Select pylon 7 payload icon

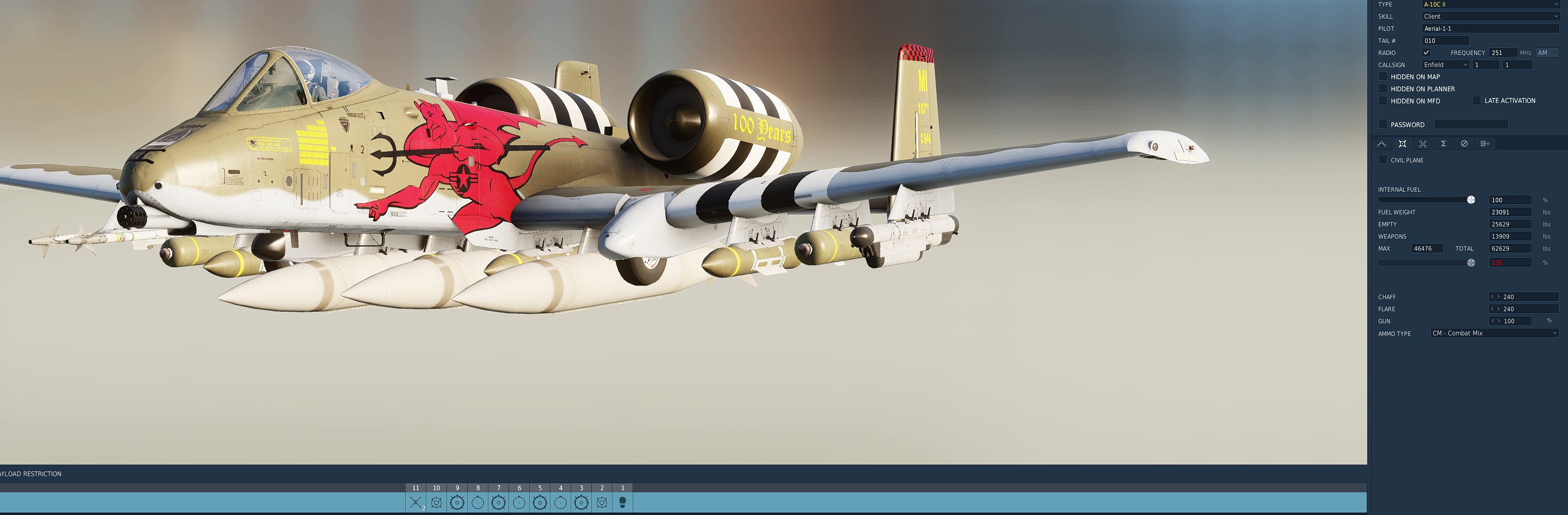click(x=498, y=503)
